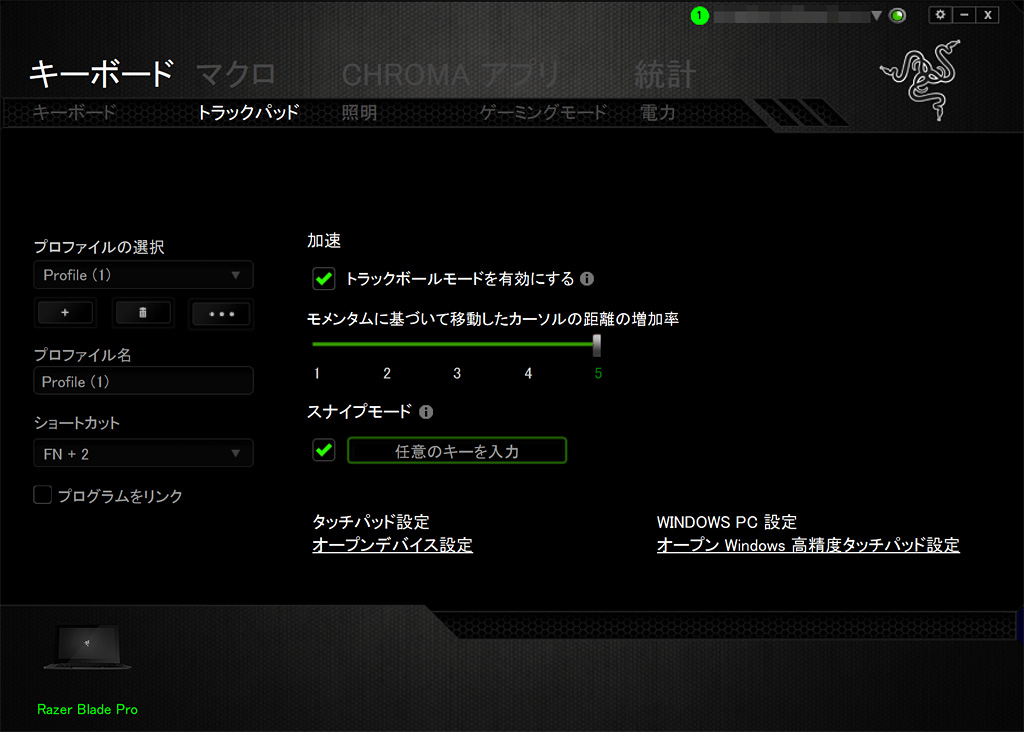The width and height of the screenshot is (1024, 732).
Task: Expand the account dropdown arrow at top
Action: (876, 16)
